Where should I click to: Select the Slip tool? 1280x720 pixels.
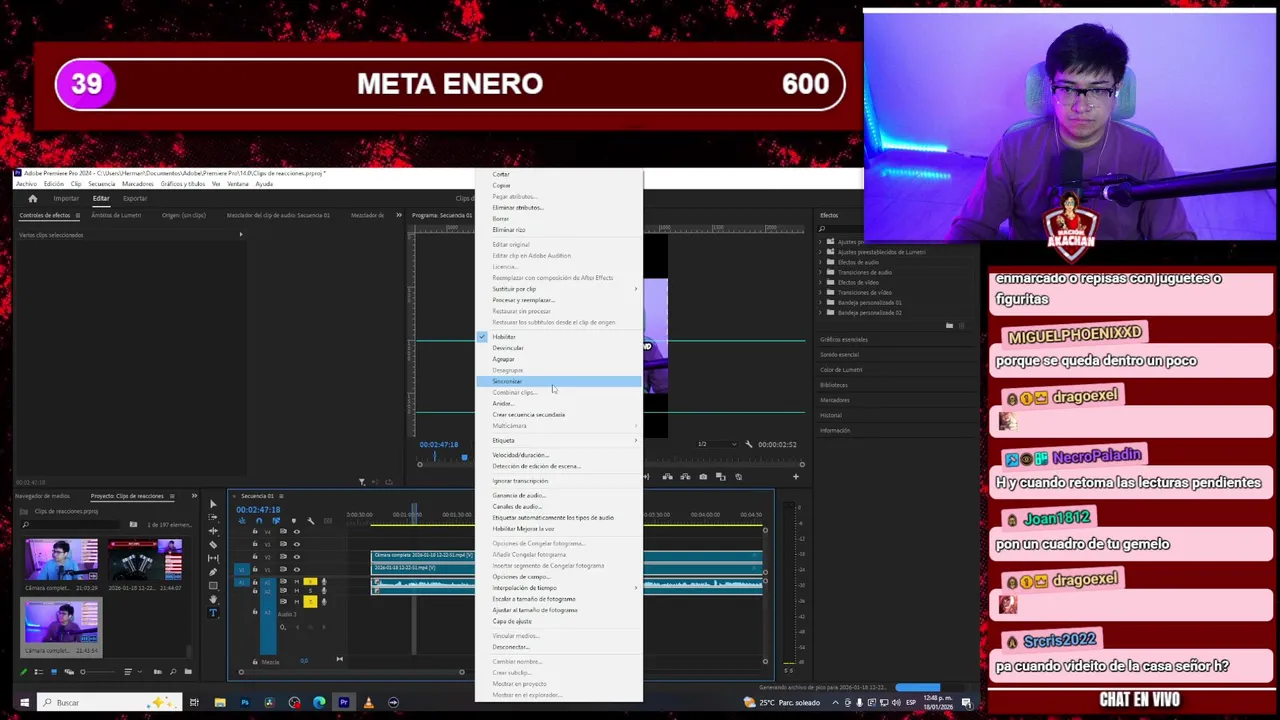(x=213, y=558)
